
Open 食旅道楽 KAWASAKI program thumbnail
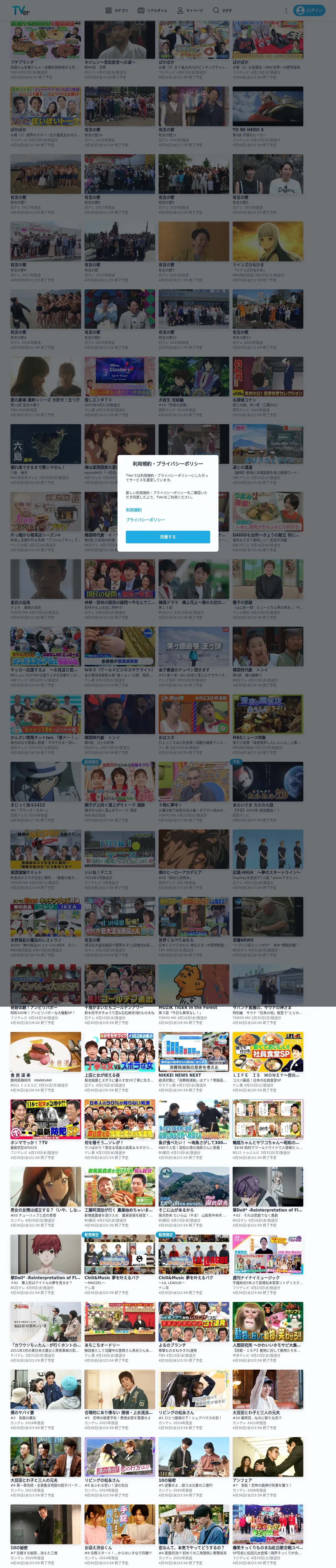(x=46, y=1051)
